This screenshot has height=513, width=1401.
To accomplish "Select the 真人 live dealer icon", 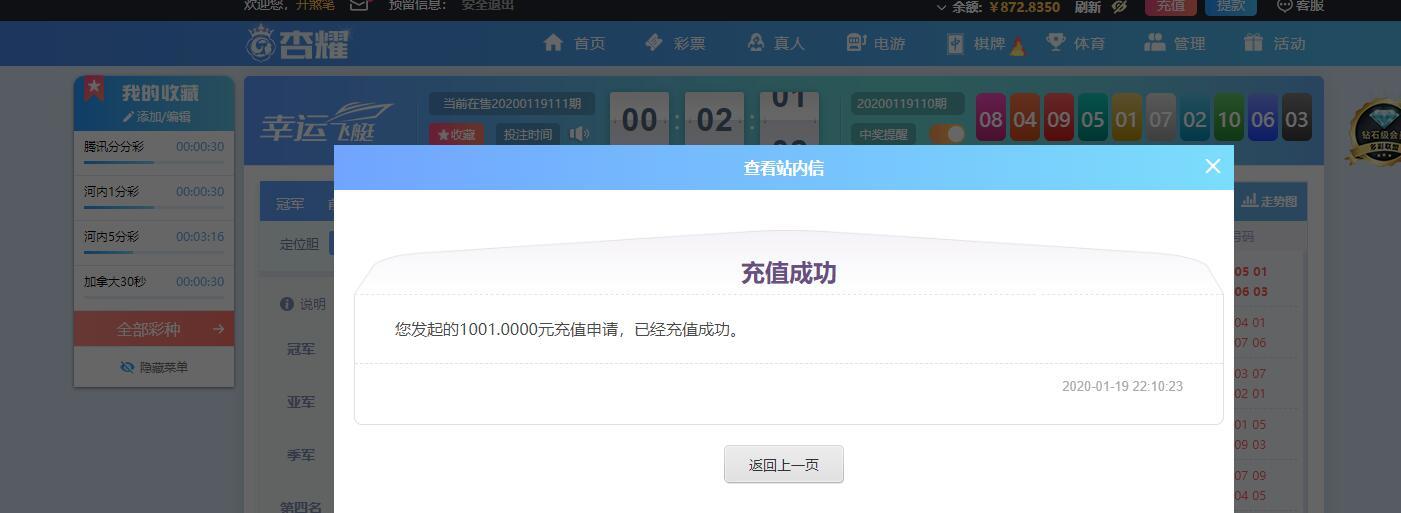I will 755,43.
